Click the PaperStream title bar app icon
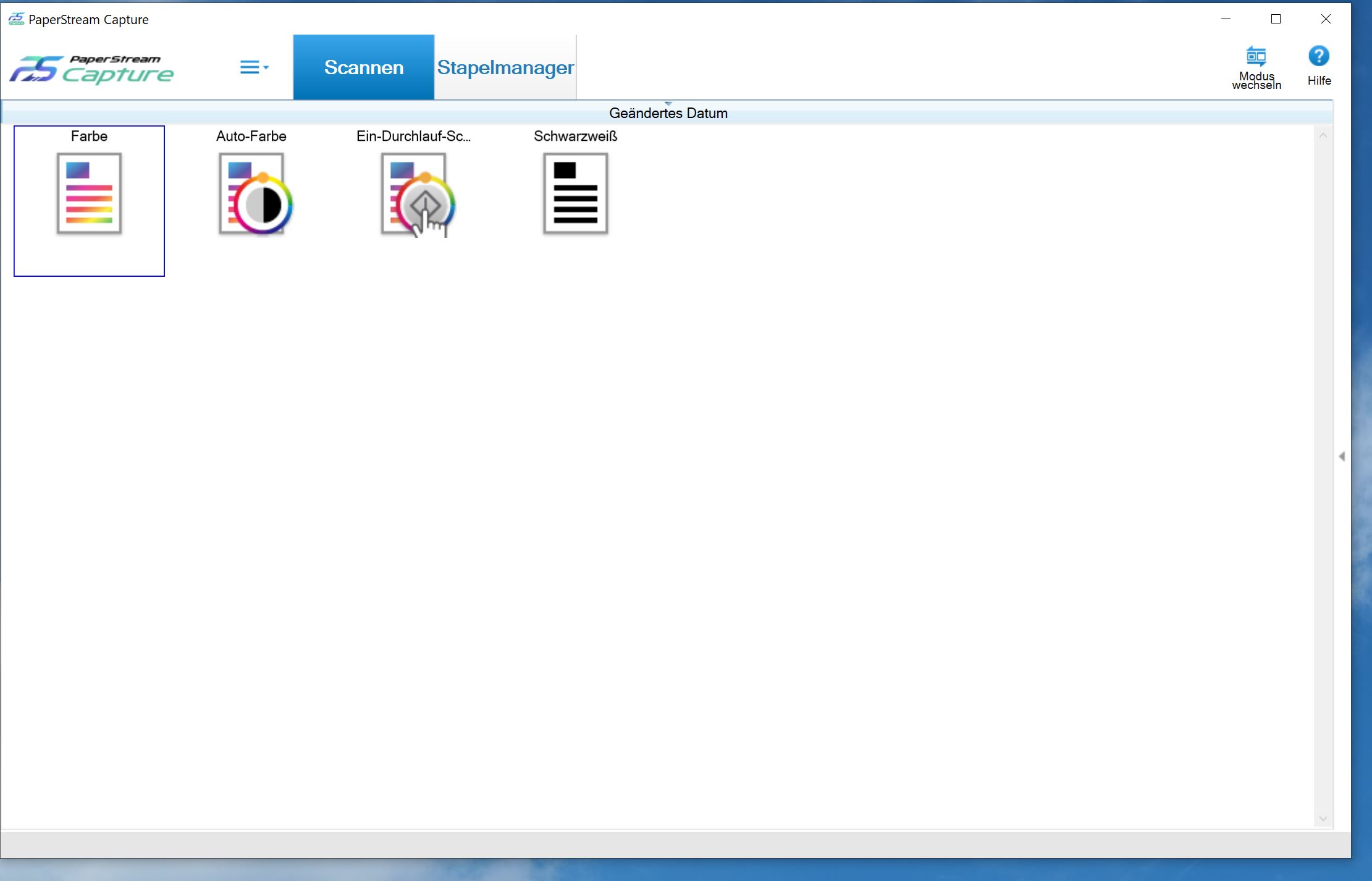1372x881 pixels. click(x=16, y=19)
